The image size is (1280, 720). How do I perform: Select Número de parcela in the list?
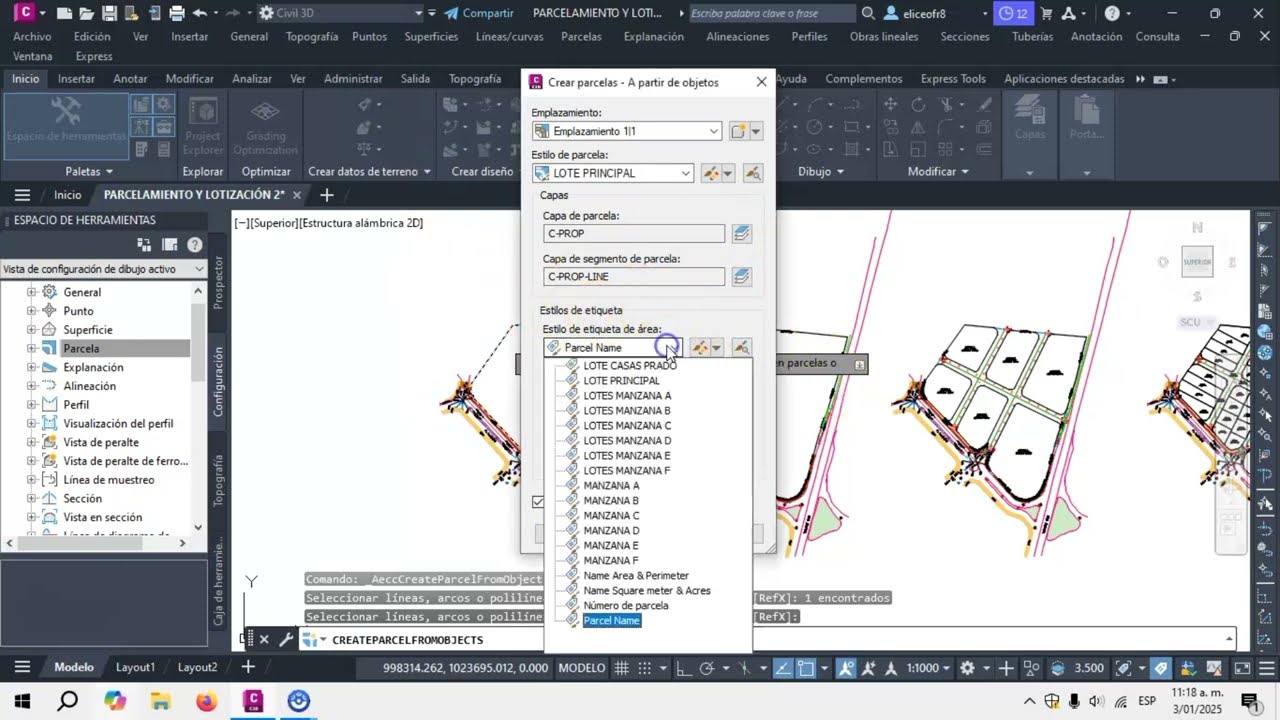point(626,606)
